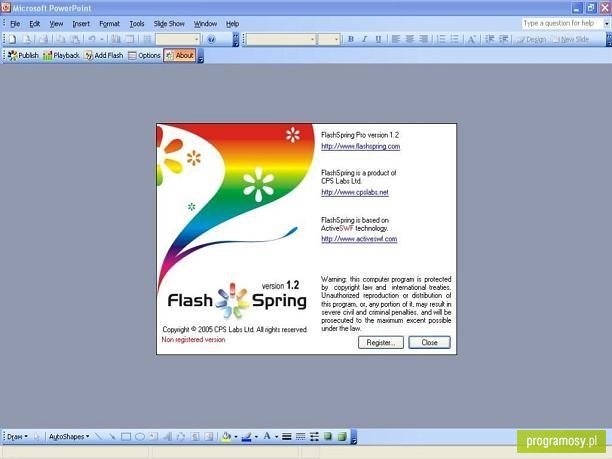Select the Arrow drawing tool
The height and width of the screenshot is (459, 612).
coord(112,436)
